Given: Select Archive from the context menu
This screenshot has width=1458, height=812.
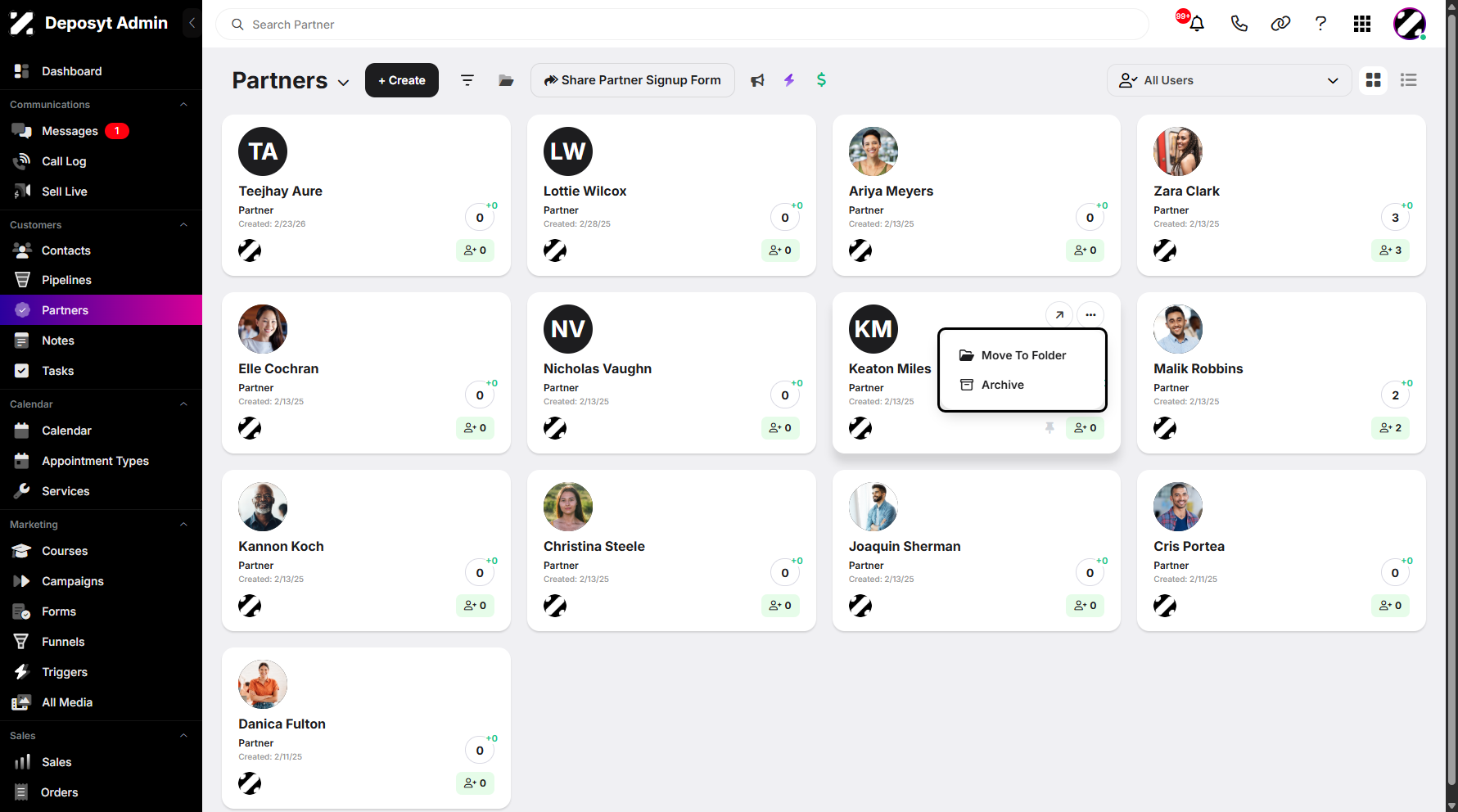Looking at the screenshot, I should pos(1022,385).
